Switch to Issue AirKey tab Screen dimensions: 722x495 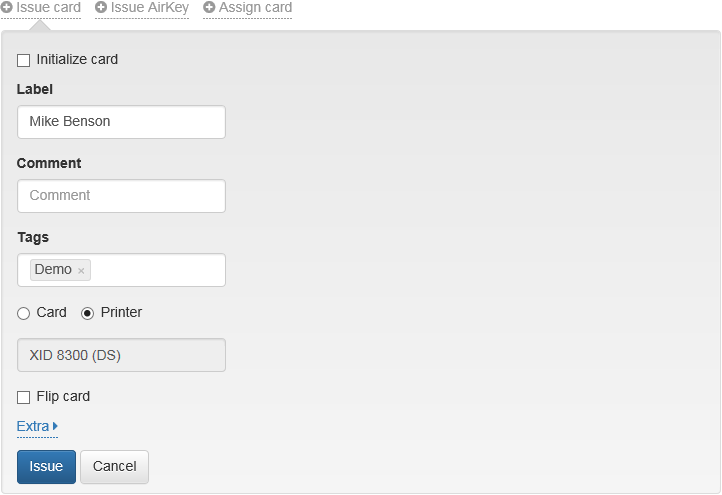pos(142,7)
